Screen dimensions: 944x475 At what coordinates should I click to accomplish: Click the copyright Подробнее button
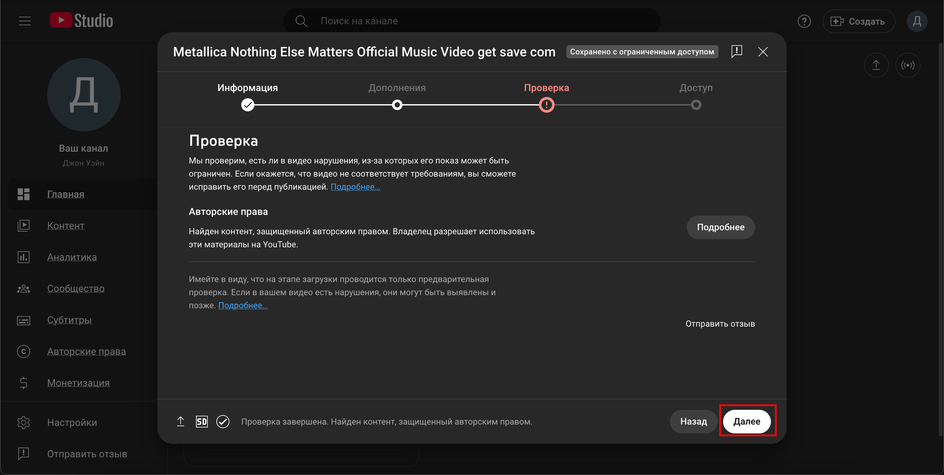point(721,228)
